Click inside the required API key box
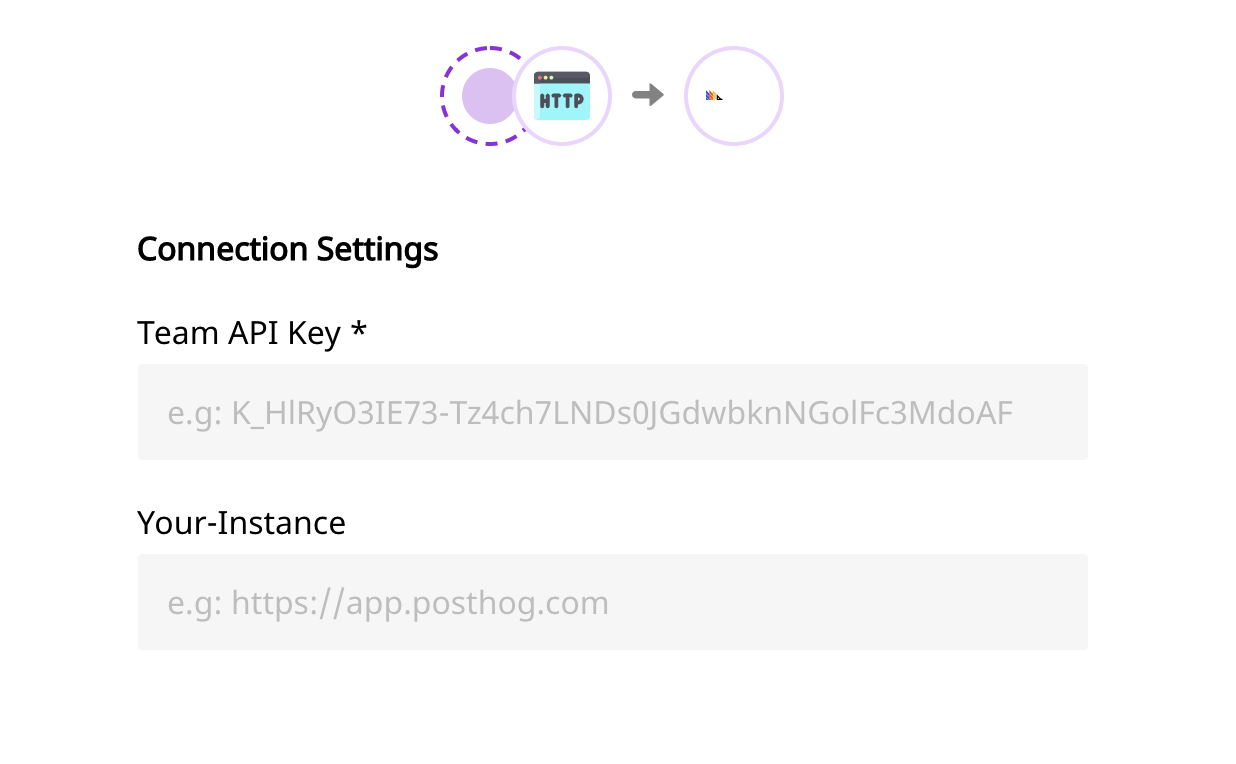 point(612,411)
